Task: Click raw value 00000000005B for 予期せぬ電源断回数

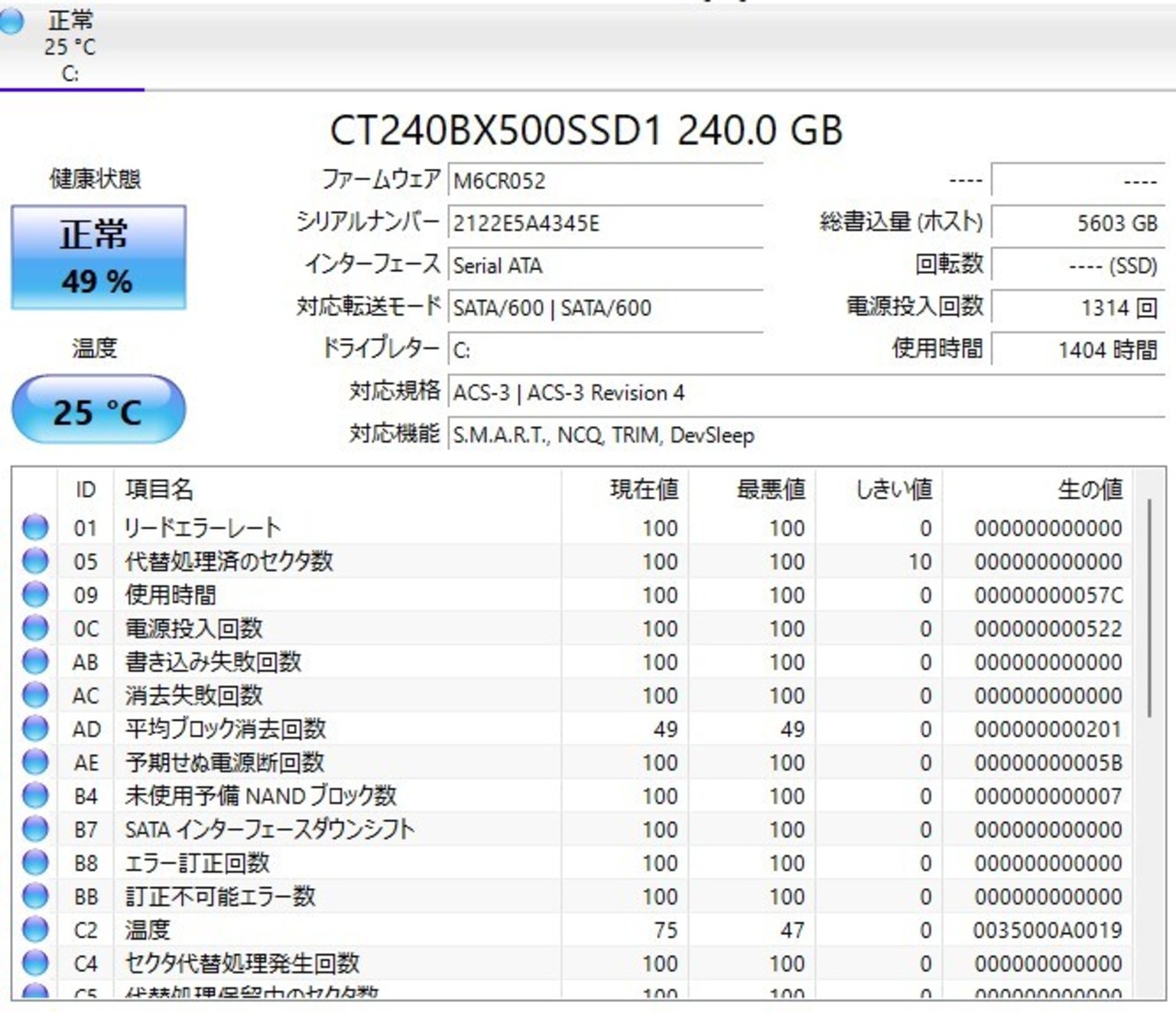Action: point(1048,763)
